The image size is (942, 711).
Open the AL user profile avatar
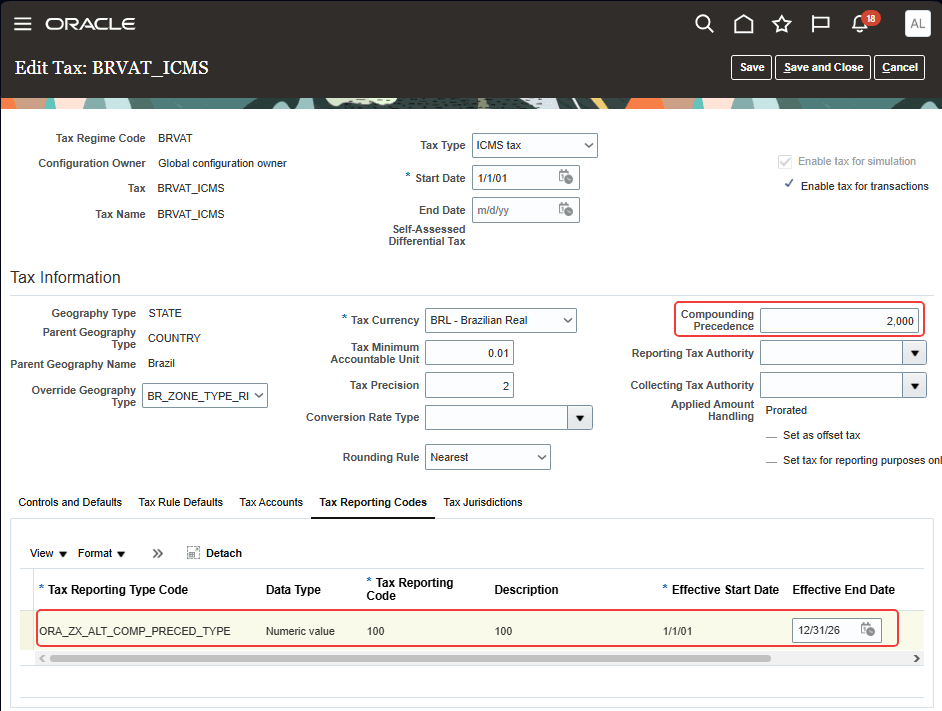click(x=917, y=24)
